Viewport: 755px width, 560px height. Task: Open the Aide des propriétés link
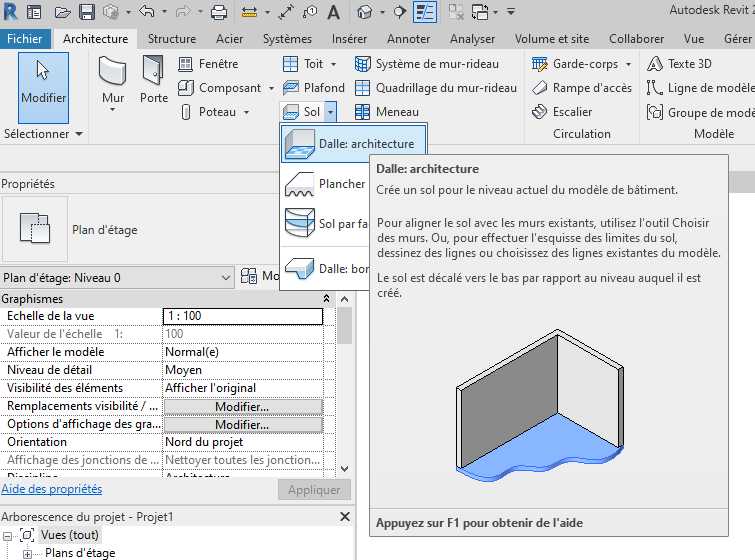[52, 489]
